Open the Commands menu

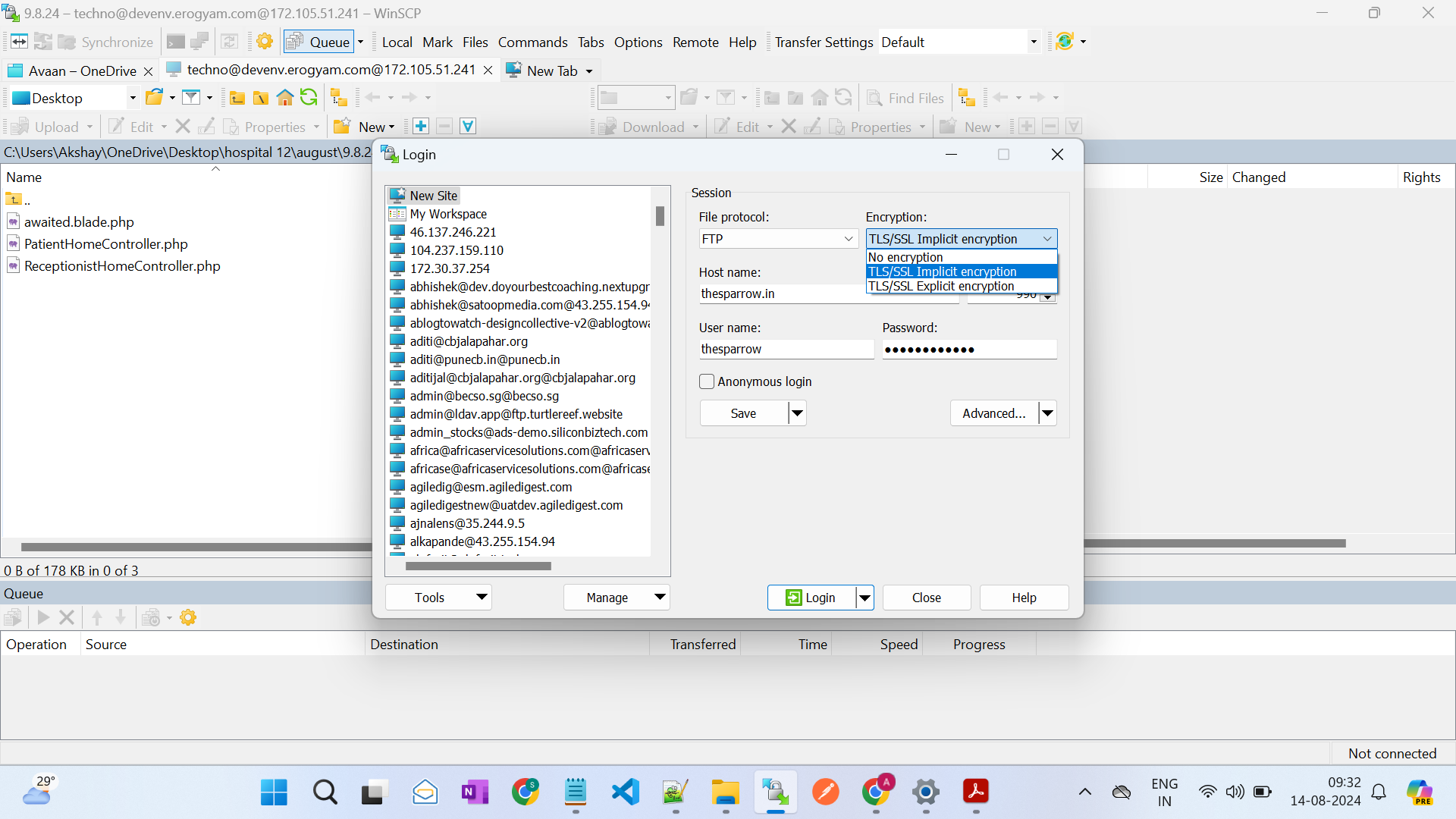(x=532, y=42)
